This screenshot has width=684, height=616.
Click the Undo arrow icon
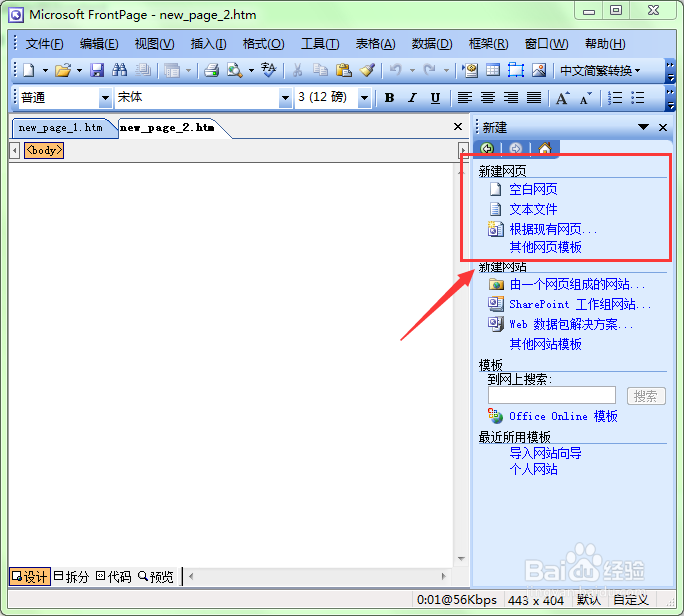tap(396, 70)
